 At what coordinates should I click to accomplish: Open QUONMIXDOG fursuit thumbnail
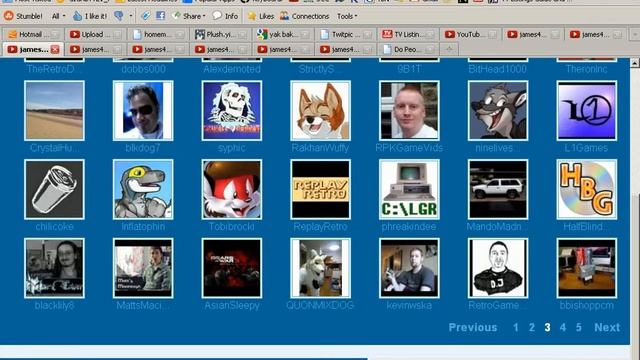(320, 268)
